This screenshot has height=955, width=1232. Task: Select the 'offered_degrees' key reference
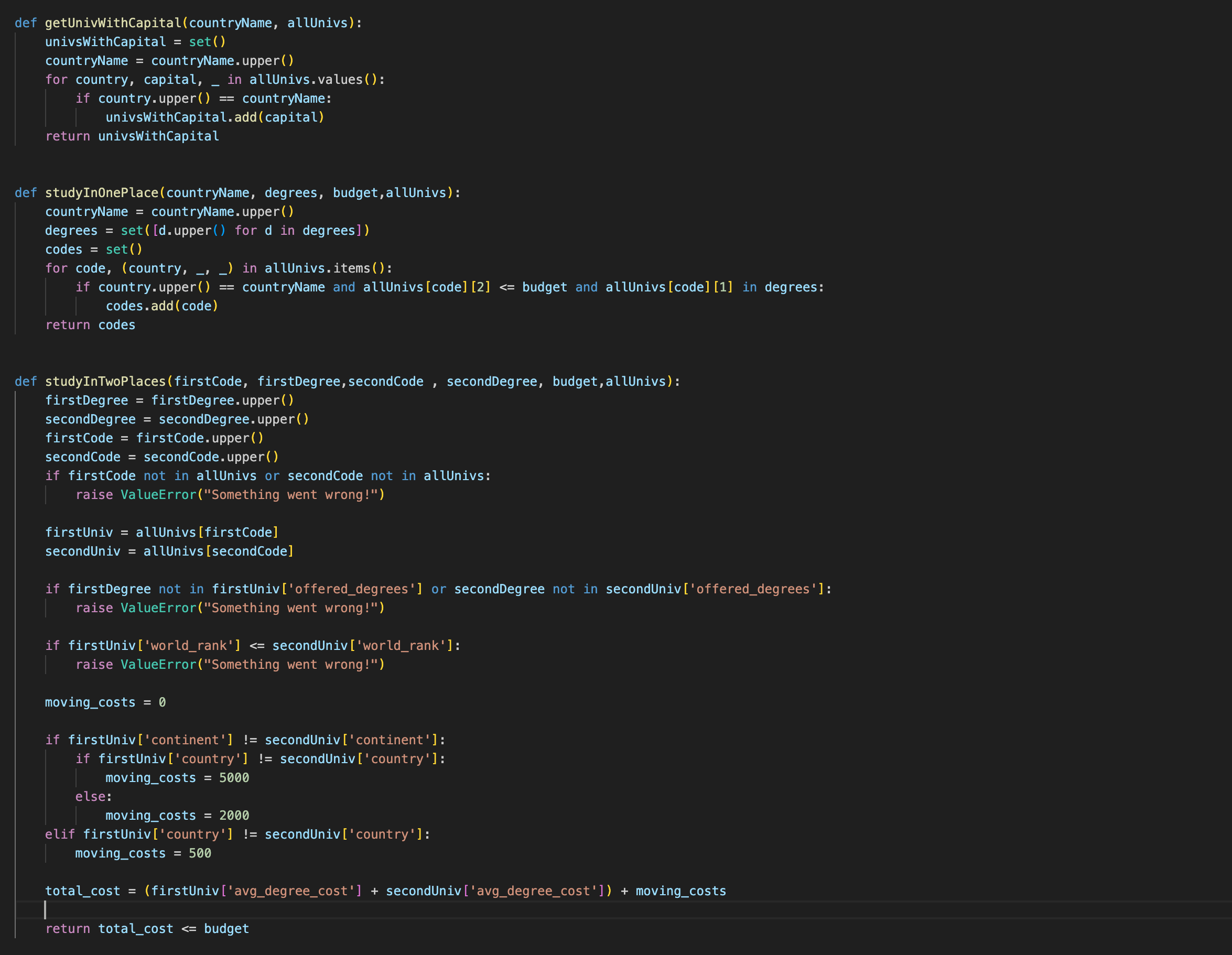pyautogui.click(x=353, y=588)
